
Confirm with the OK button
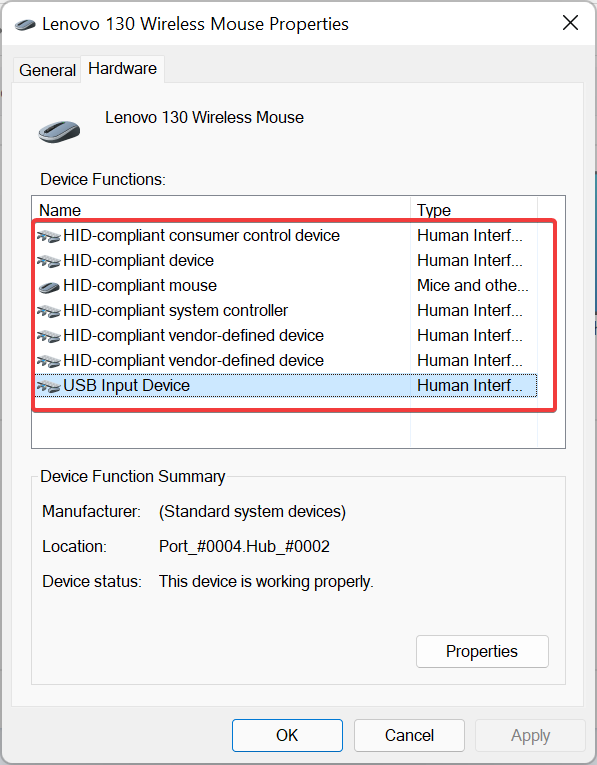coord(287,735)
